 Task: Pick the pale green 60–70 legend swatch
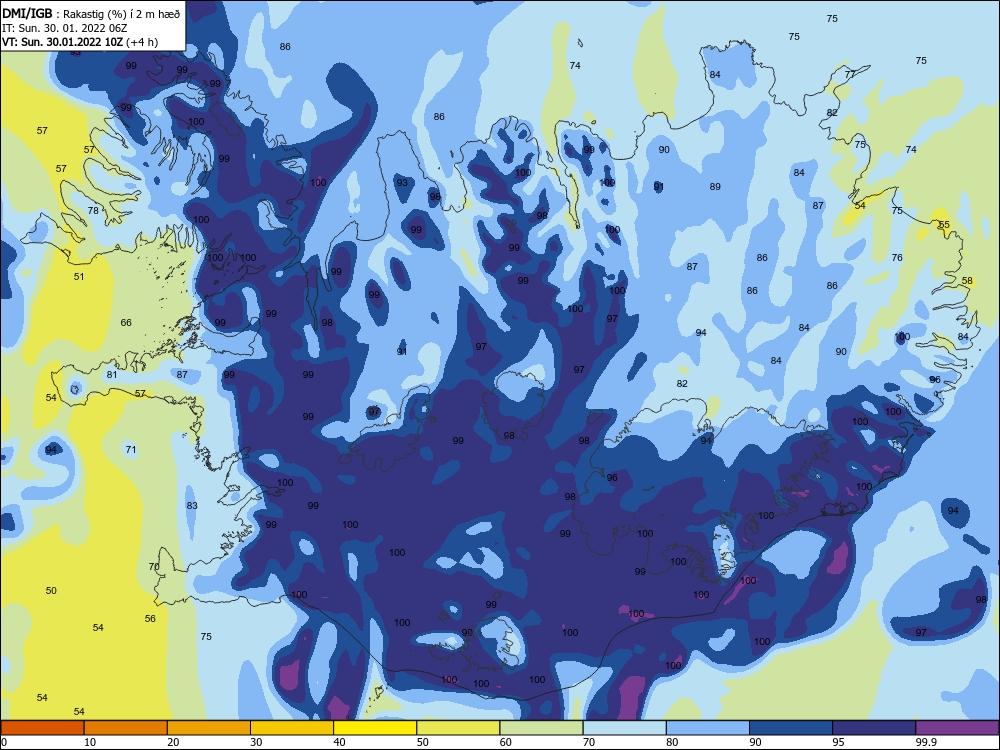click(x=541, y=728)
